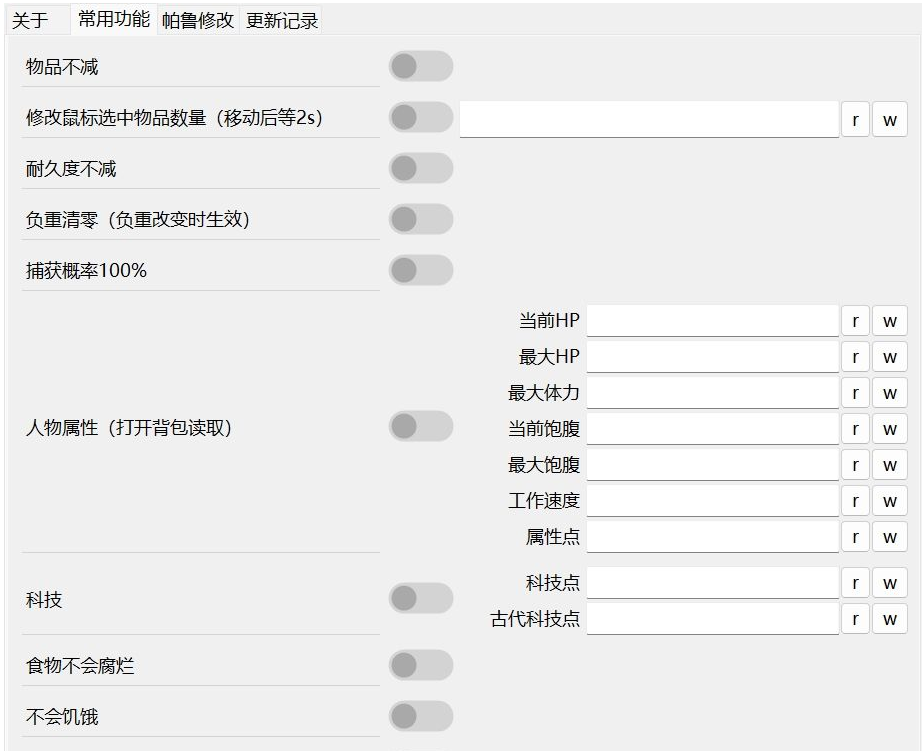Enable 修改鼠标选中物品数量 toggle

coord(420,118)
